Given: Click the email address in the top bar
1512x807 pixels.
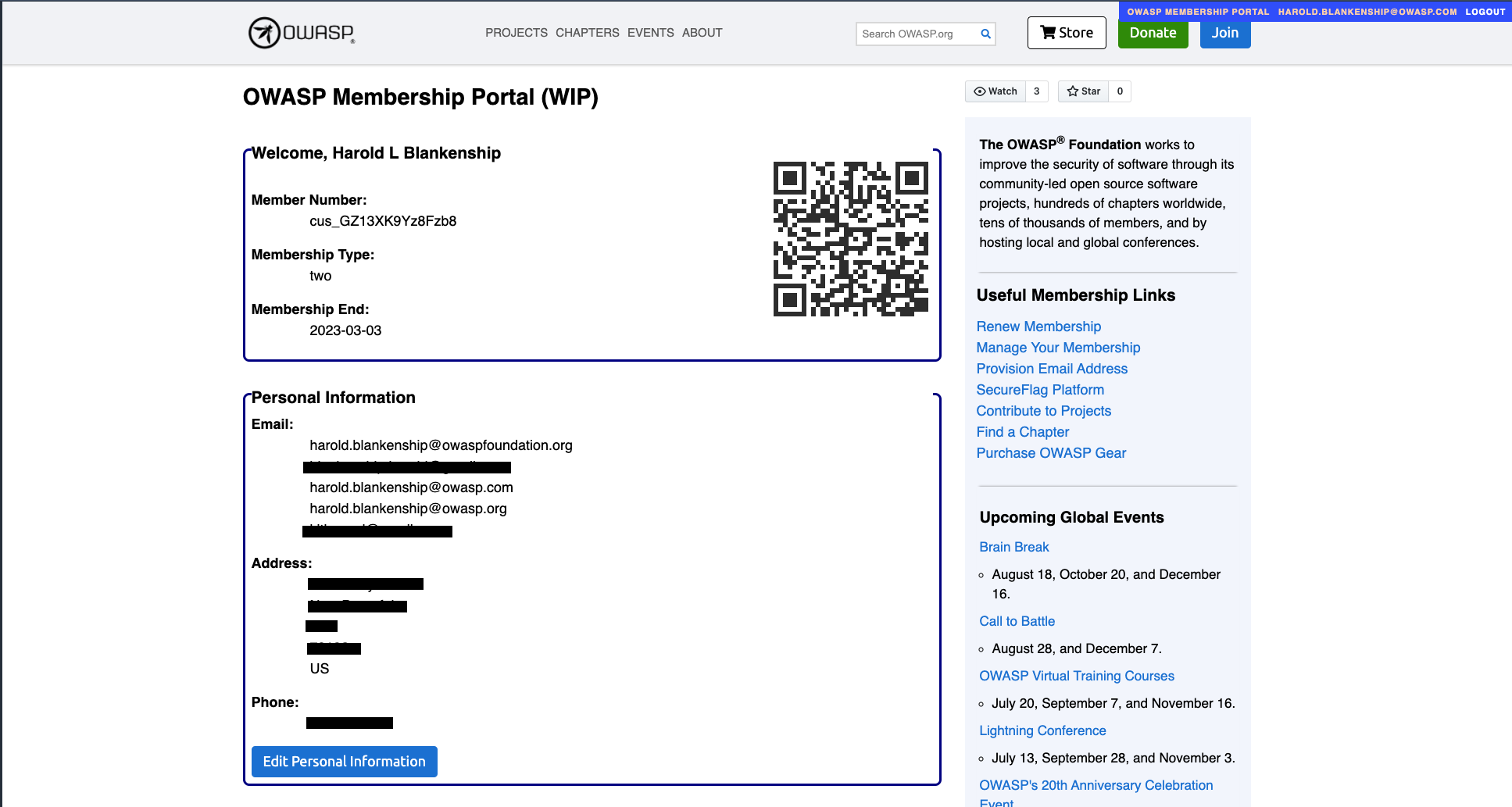Looking at the screenshot, I should click(x=1367, y=12).
